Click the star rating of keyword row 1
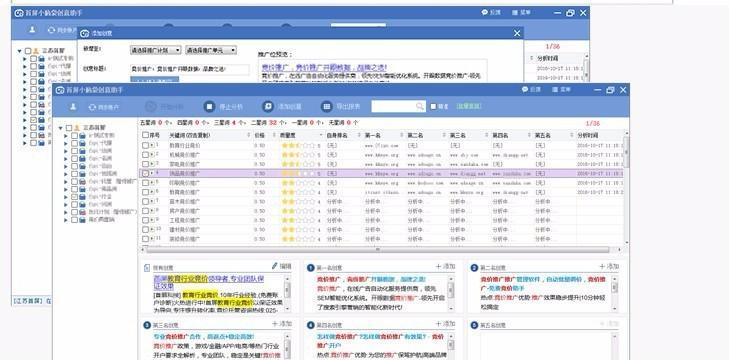Screen dimensions: 729x360 coord(298,145)
